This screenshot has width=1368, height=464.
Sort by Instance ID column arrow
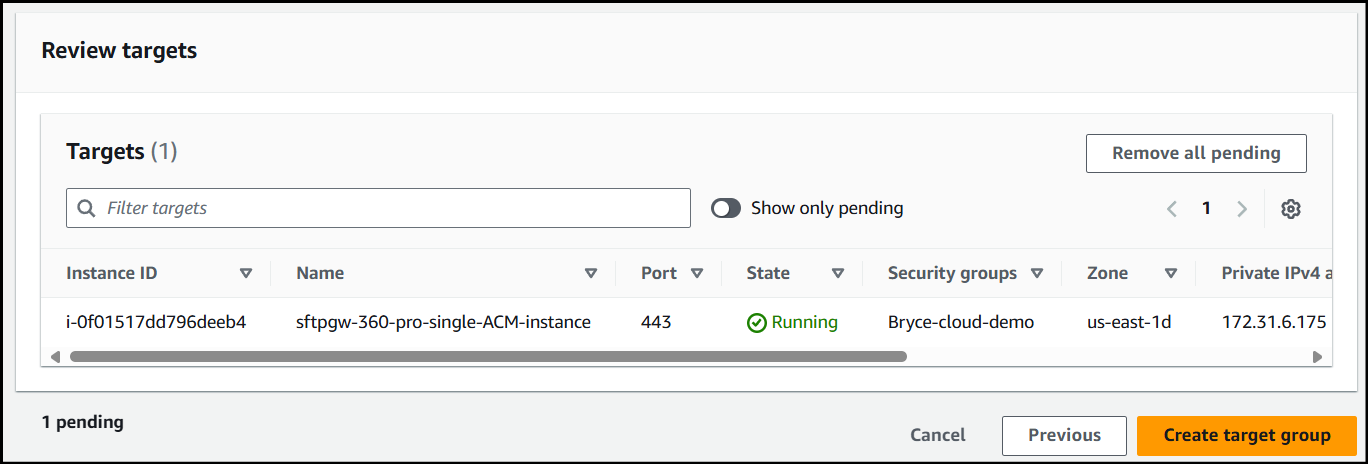246,273
